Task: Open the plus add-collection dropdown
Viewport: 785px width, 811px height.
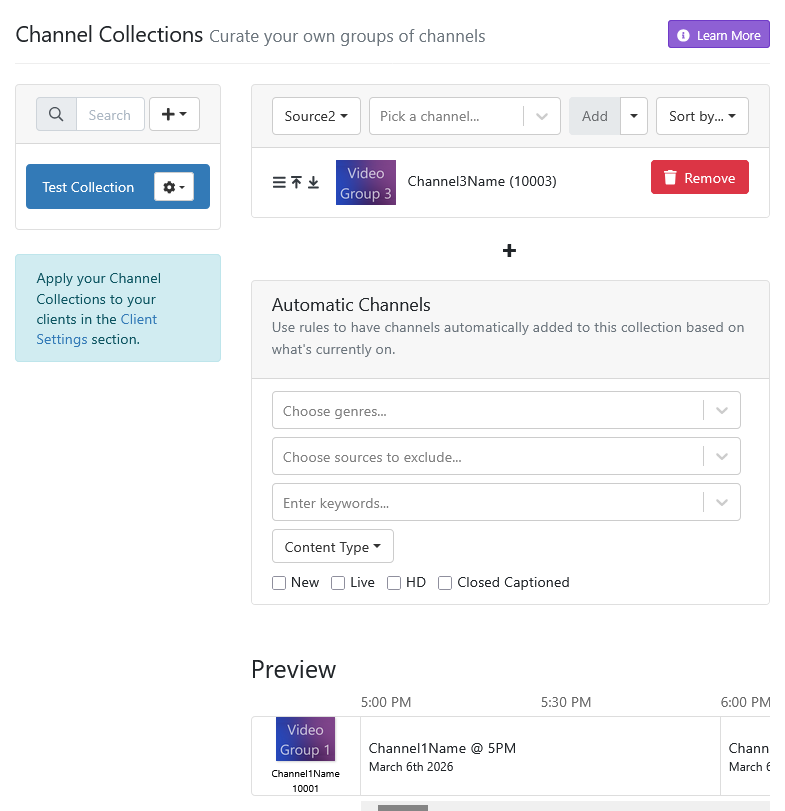Action: (174, 115)
